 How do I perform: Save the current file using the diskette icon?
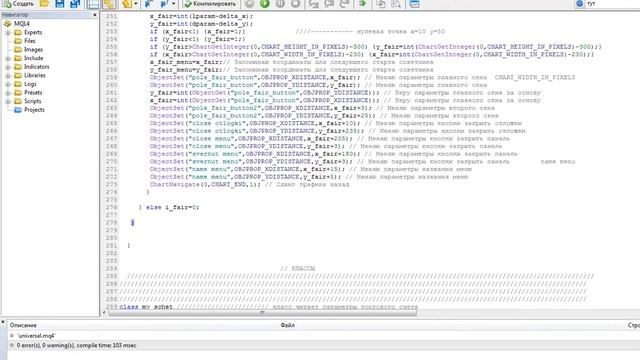60,4
